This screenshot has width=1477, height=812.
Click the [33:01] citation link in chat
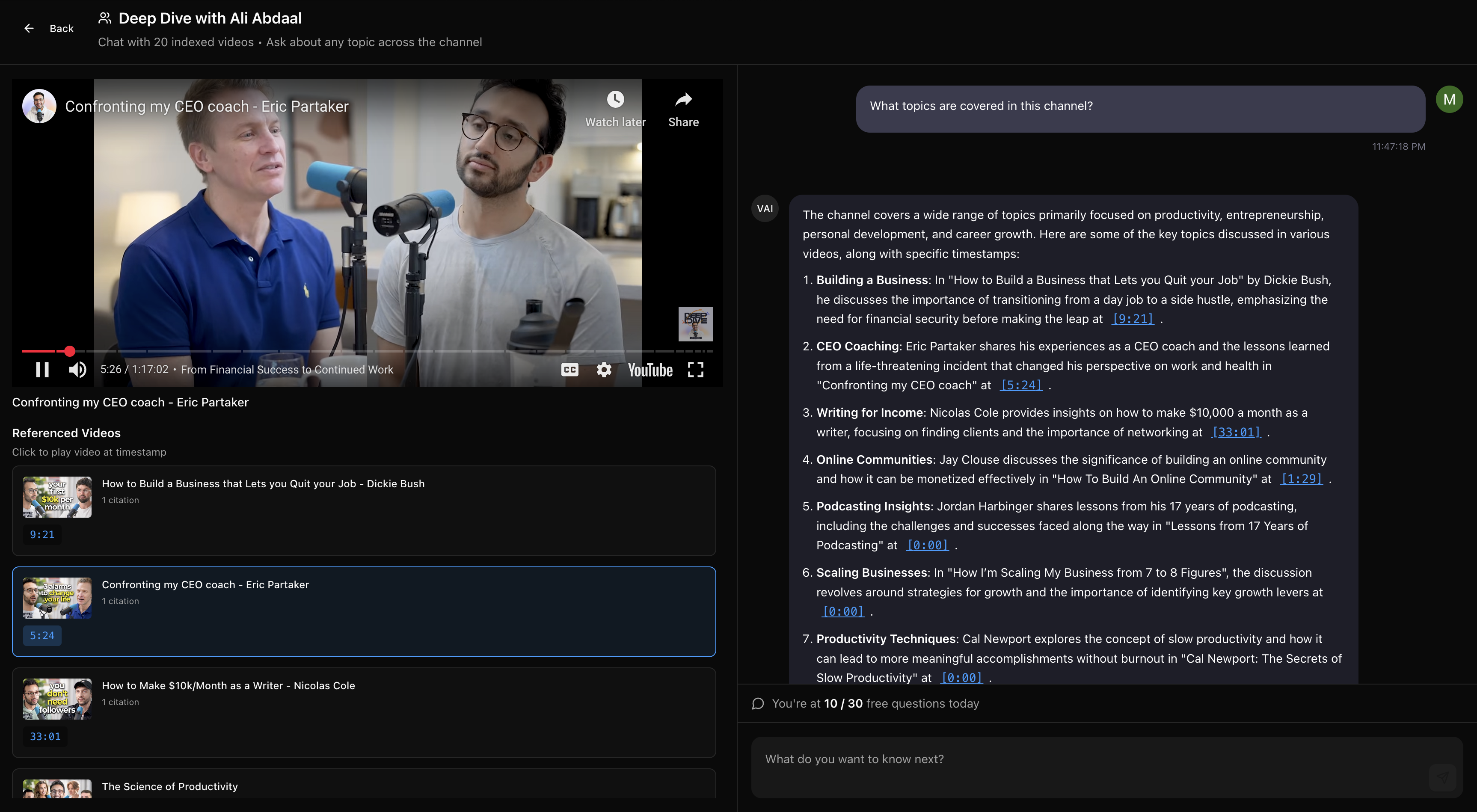pyautogui.click(x=1236, y=433)
